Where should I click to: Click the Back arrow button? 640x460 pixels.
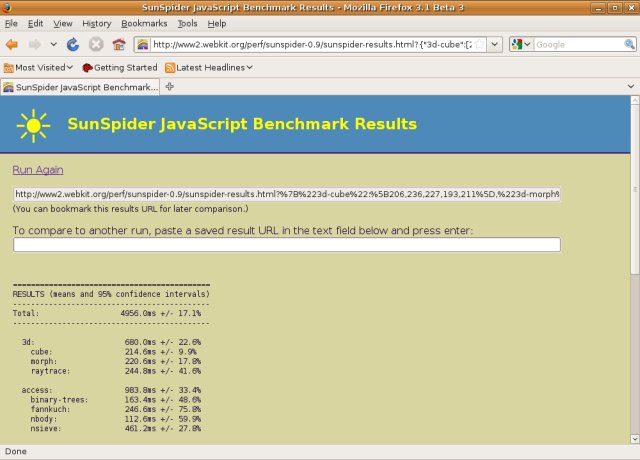click(x=12, y=44)
